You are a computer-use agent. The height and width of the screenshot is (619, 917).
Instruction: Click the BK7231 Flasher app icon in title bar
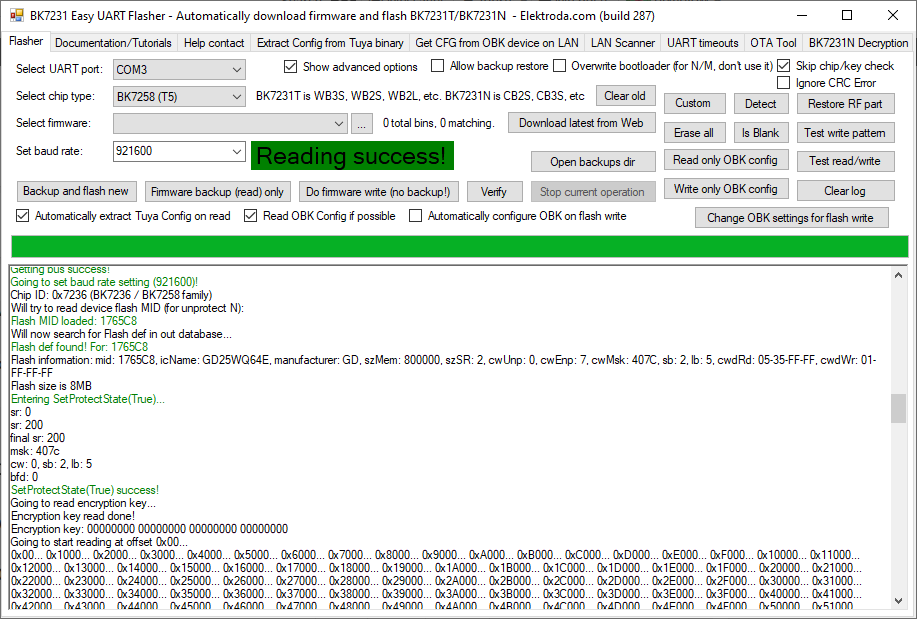17,16
